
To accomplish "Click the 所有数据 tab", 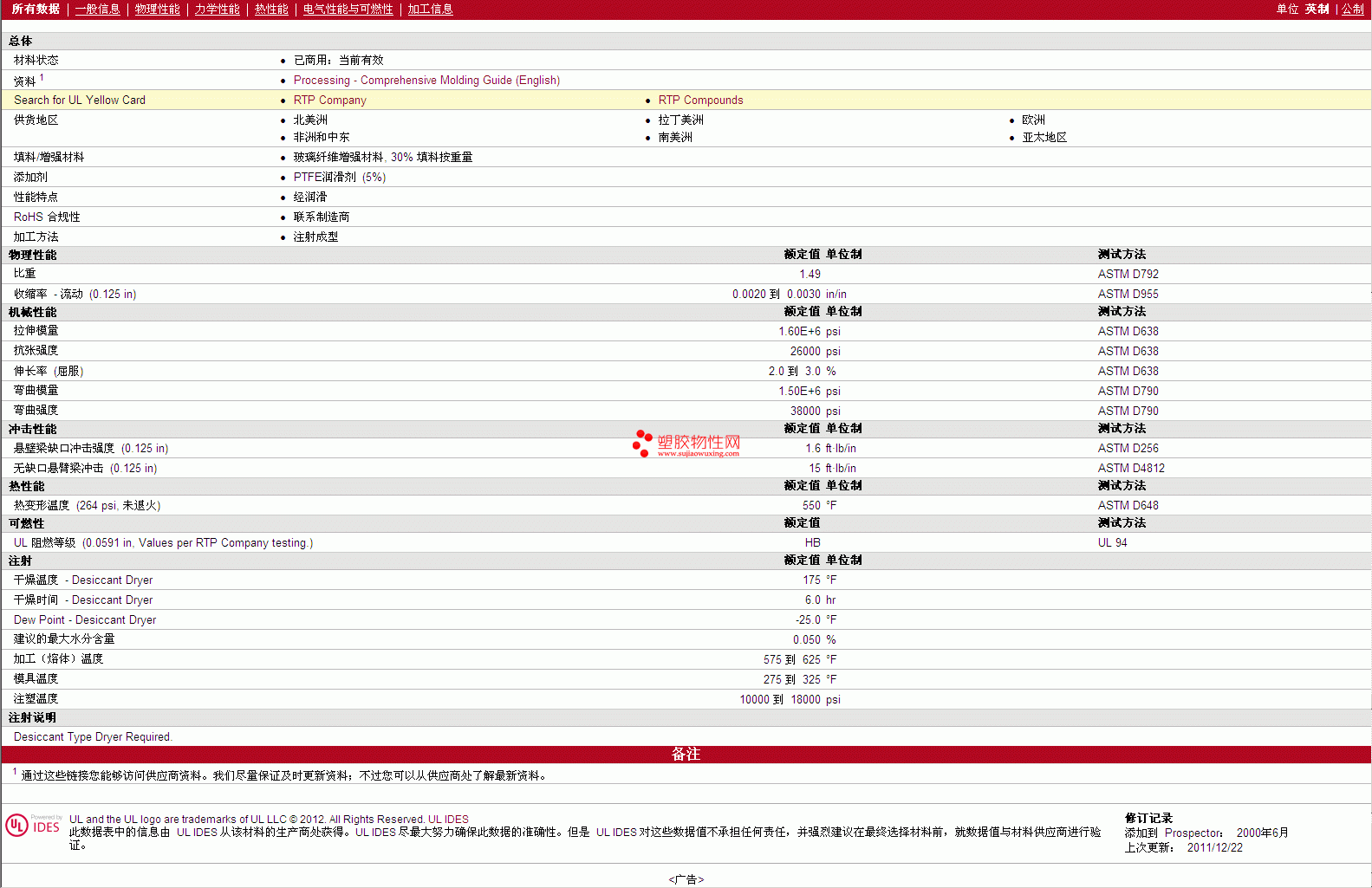I will tap(36, 10).
